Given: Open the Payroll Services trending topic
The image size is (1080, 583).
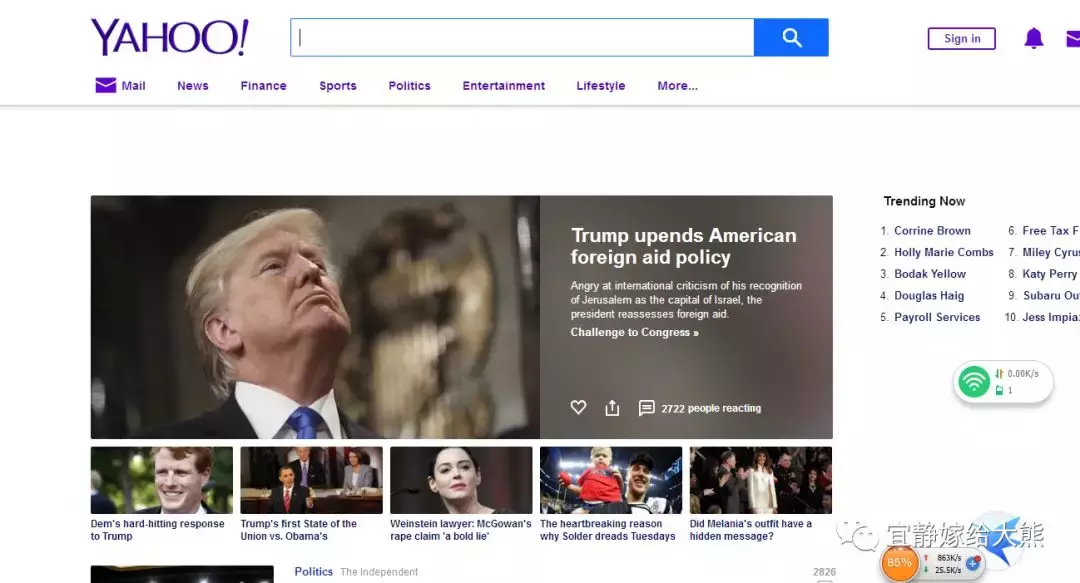Looking at the screenshot, I should tap(937, 317).
